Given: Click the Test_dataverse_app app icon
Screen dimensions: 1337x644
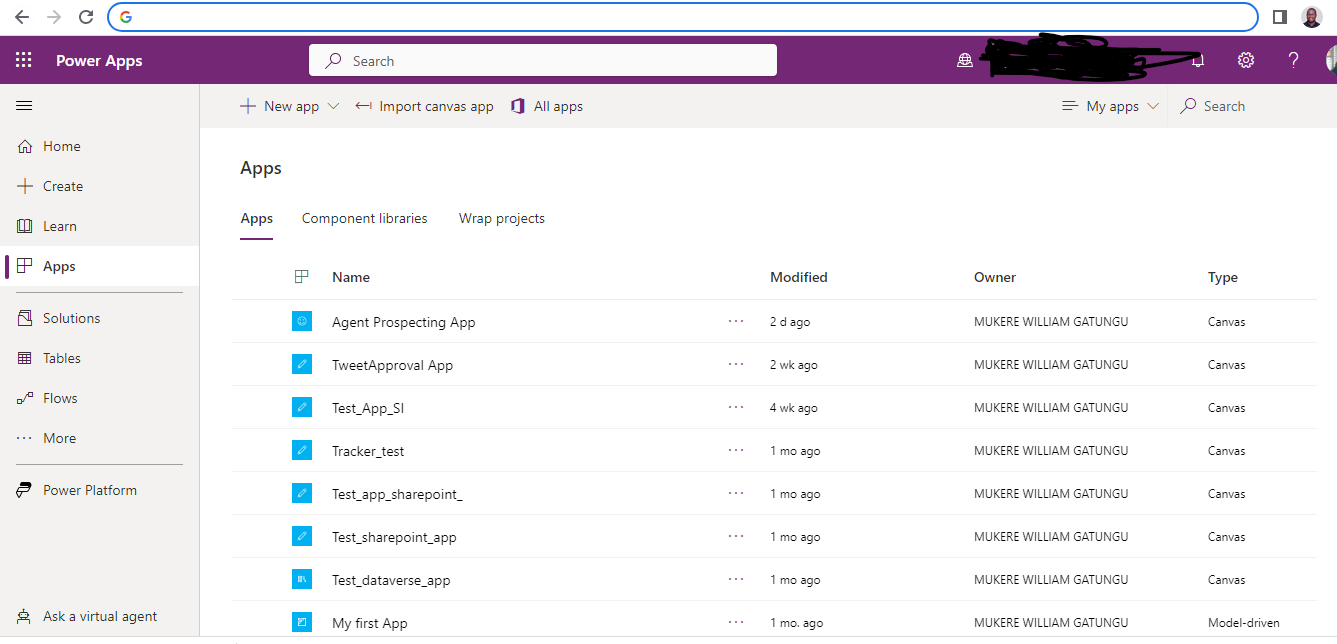Looking at the screenshot, I should click(x=302, y=579).
